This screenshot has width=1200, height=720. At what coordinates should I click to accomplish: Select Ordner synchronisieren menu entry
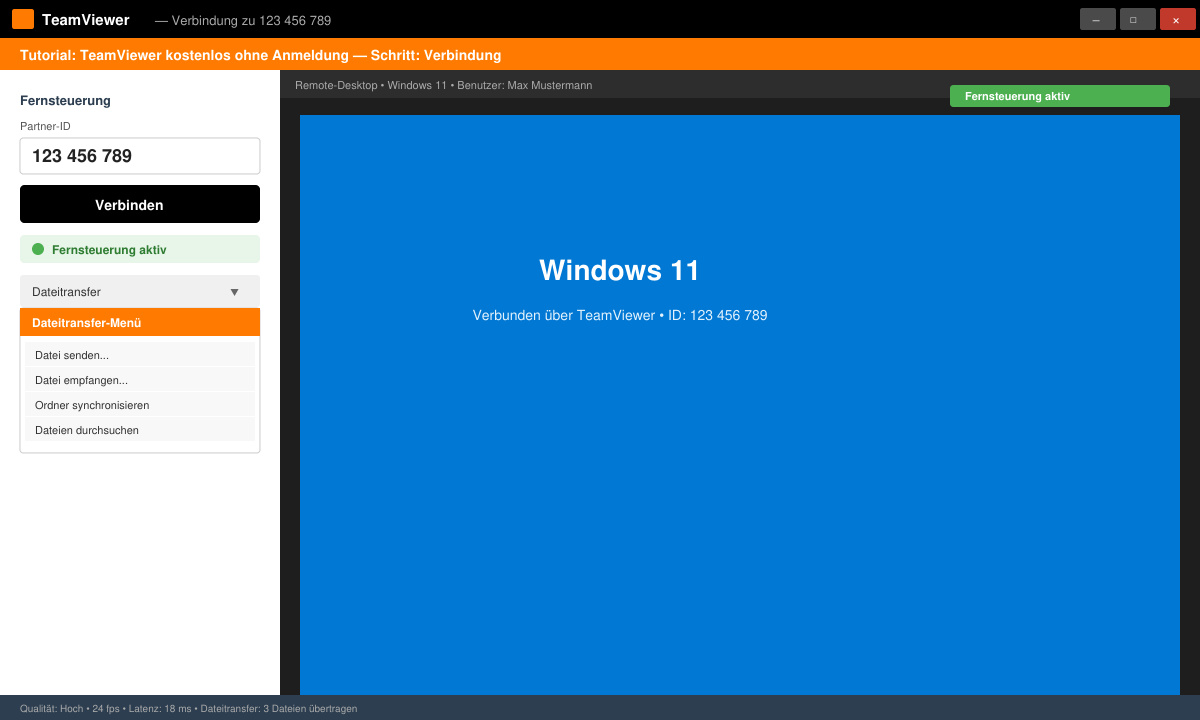pos(140,405)
